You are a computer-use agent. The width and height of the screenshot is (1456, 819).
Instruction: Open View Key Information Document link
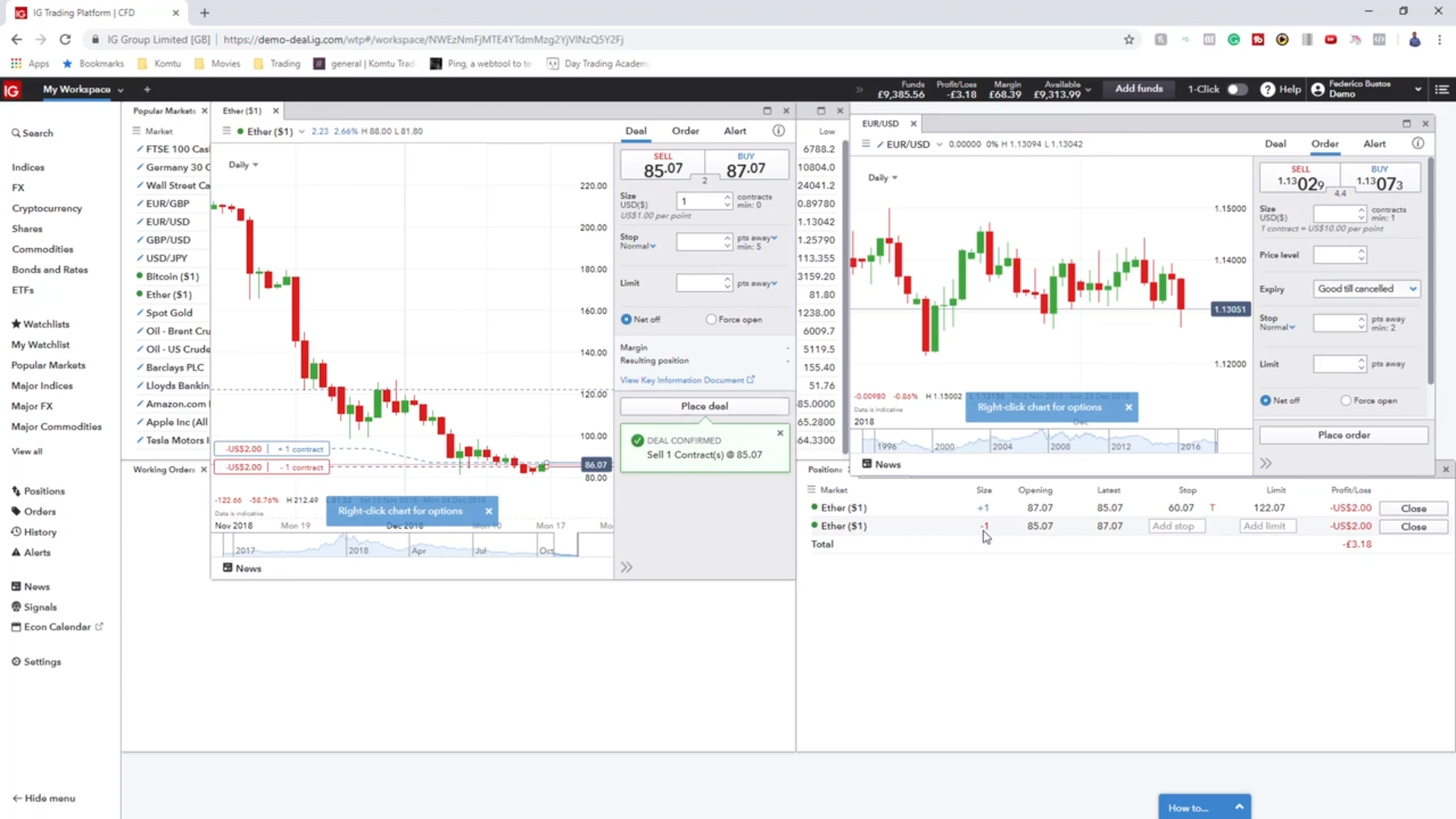tap(687, 380)
